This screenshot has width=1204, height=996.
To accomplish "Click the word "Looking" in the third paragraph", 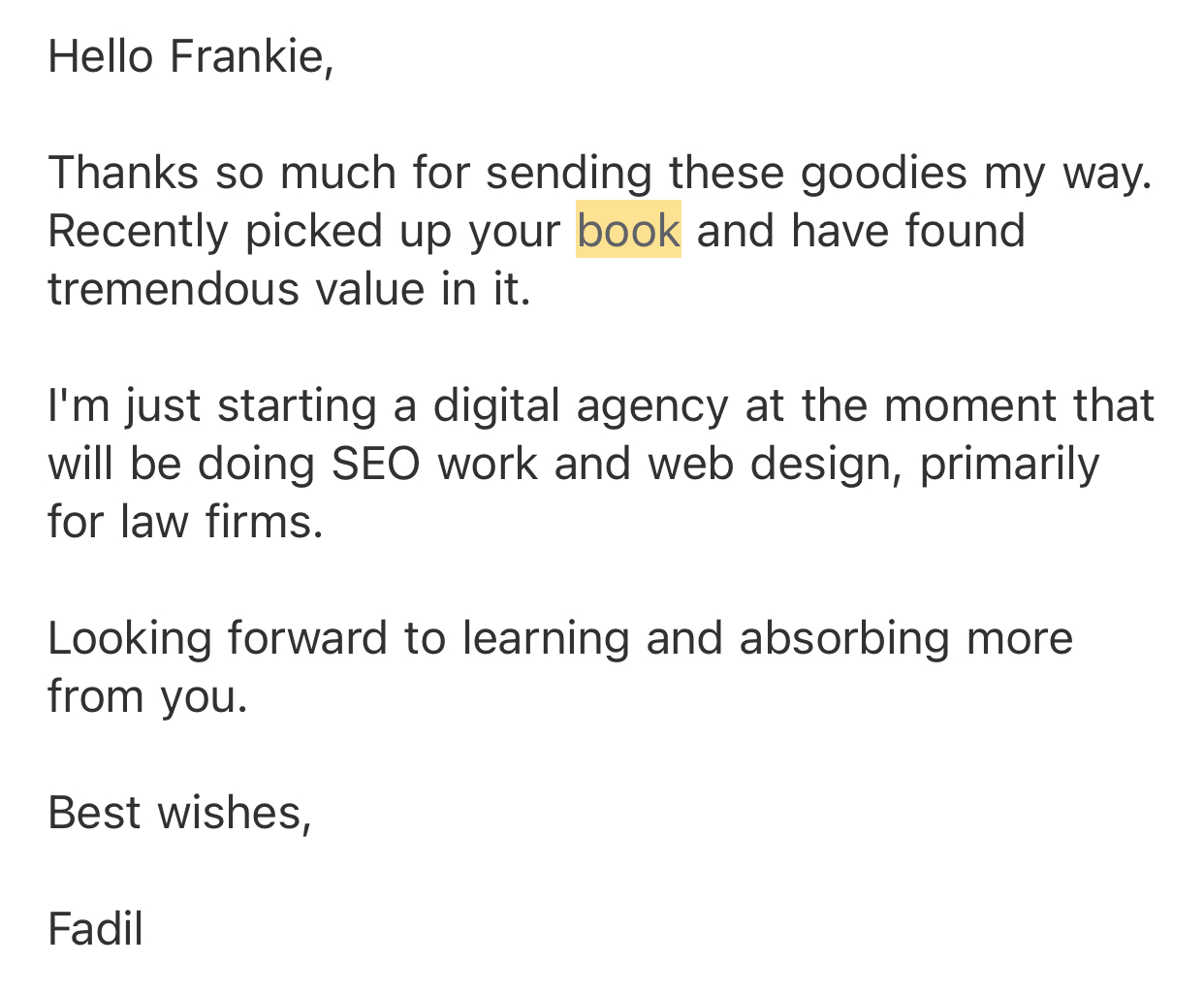I will tap(129, 638).
